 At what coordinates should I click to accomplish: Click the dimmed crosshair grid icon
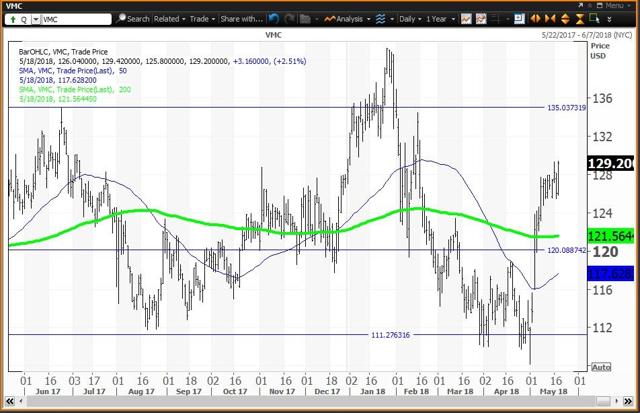495,19
